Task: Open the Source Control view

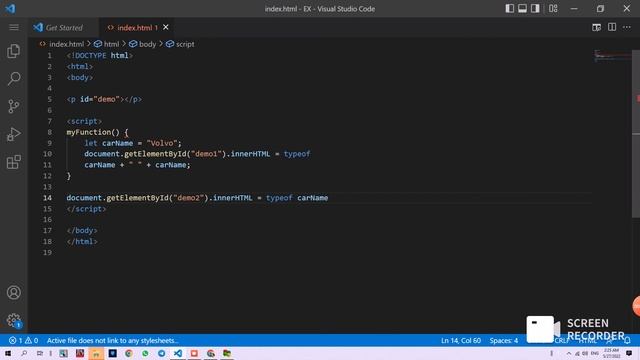Action: coord(13,106)
